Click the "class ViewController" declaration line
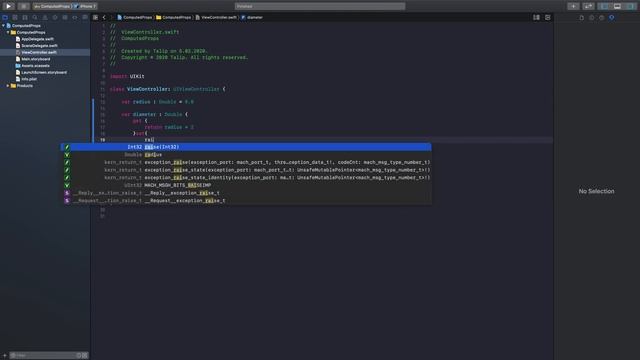 pos(167,89)
